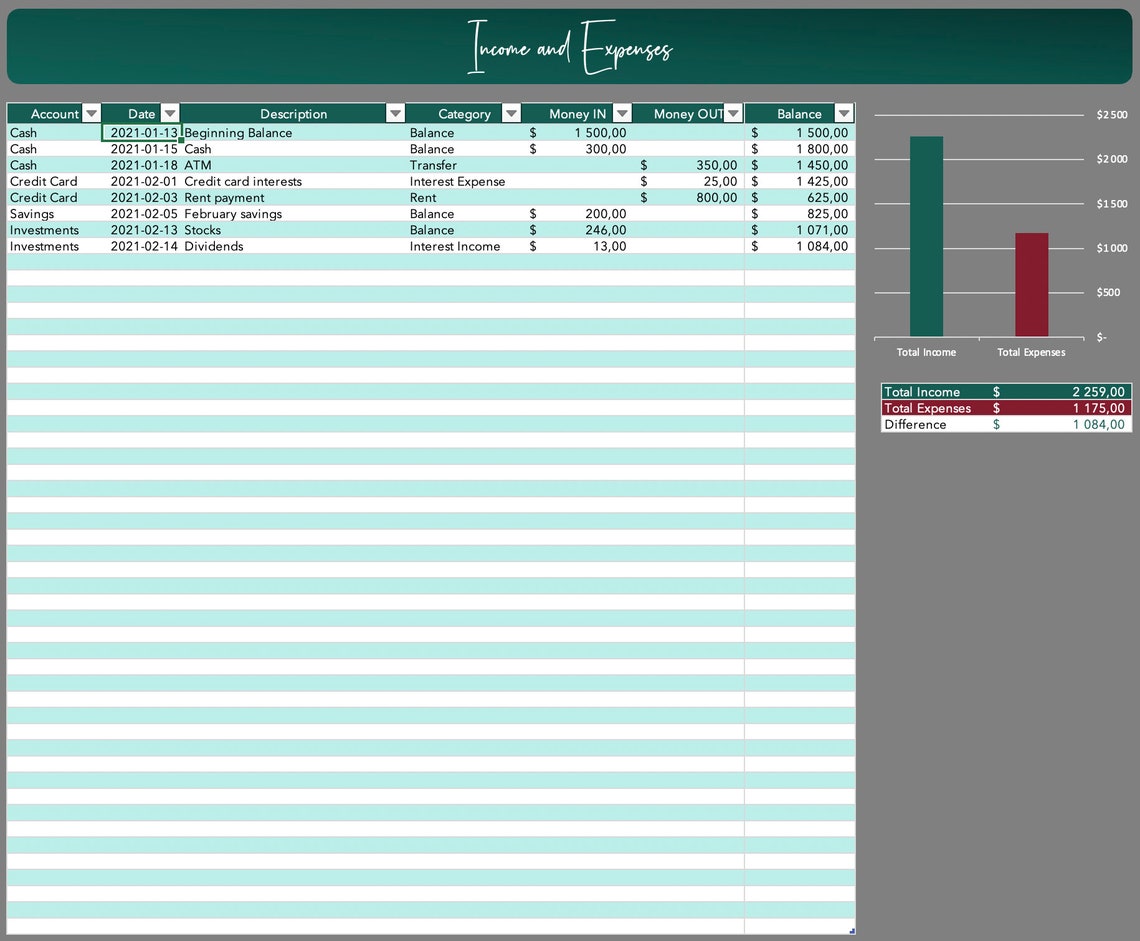Click the table resize handle bottom right
Viewport: 1140px width, 941px height.
point(851,930)
